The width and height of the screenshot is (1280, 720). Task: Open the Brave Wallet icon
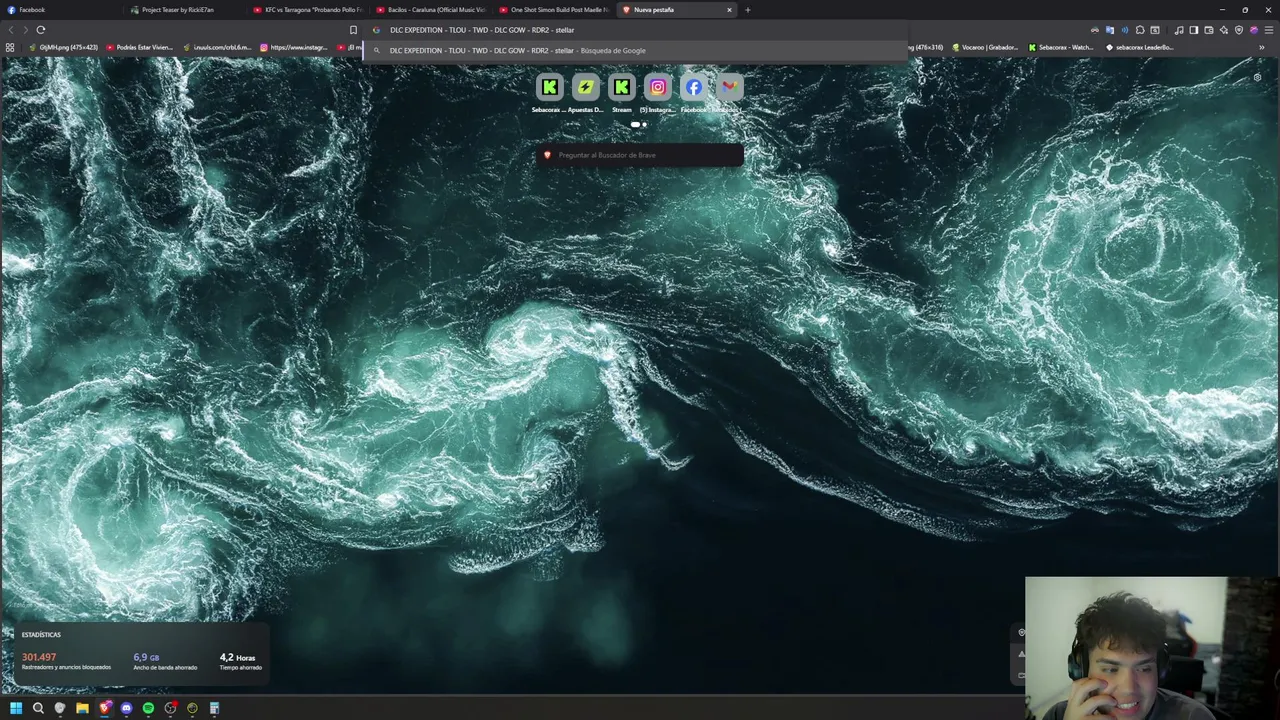pyautogui.click(x=1209, y=30)
